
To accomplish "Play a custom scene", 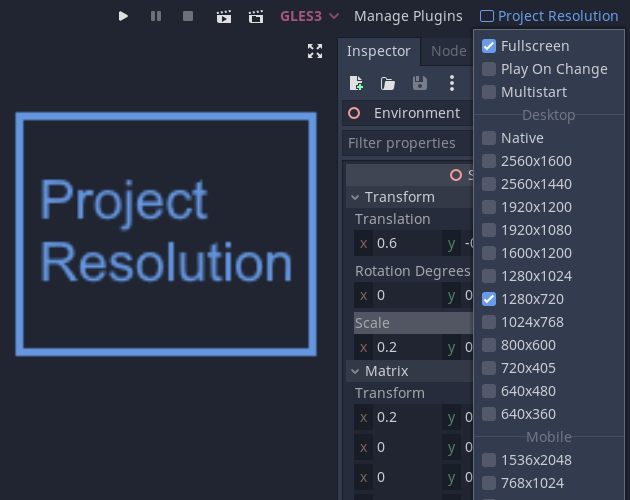I will click(256, 16).
